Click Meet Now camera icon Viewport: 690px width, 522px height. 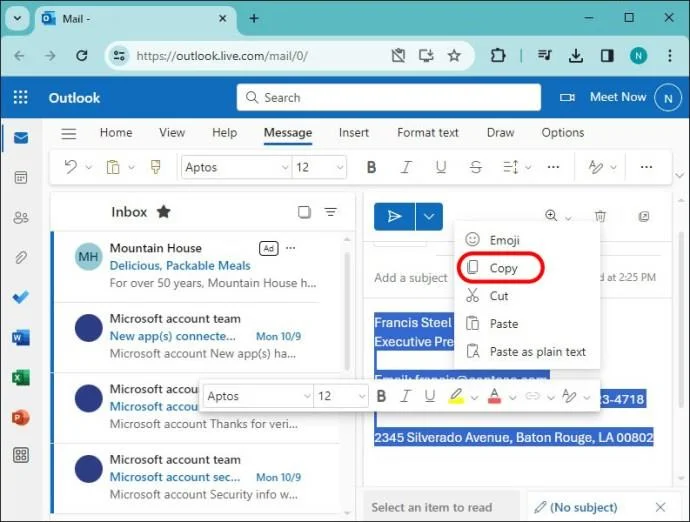[567, 97]
